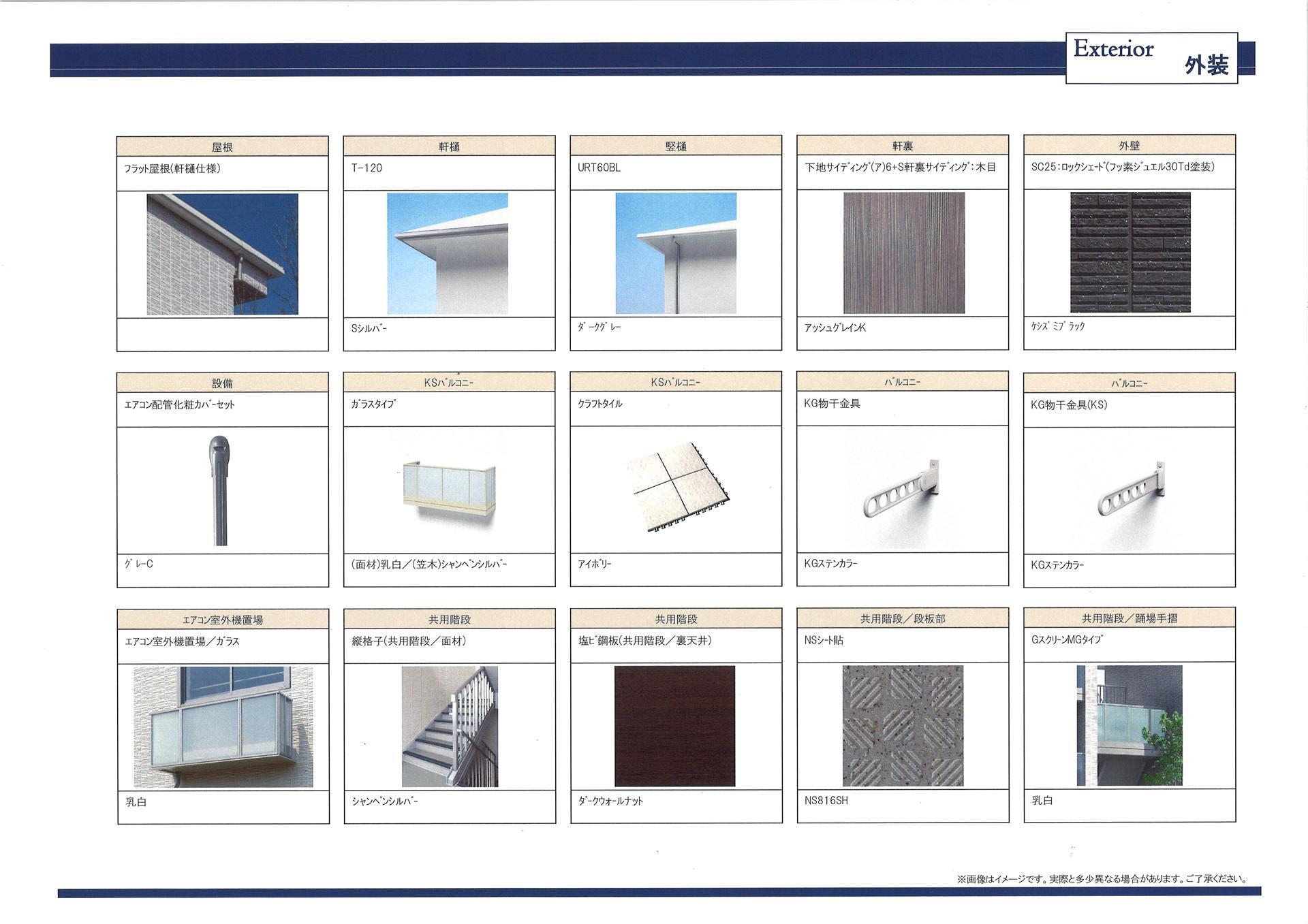
Task: Click the エアコン配管化粧カバーセット text
Action: coord(179,404)
